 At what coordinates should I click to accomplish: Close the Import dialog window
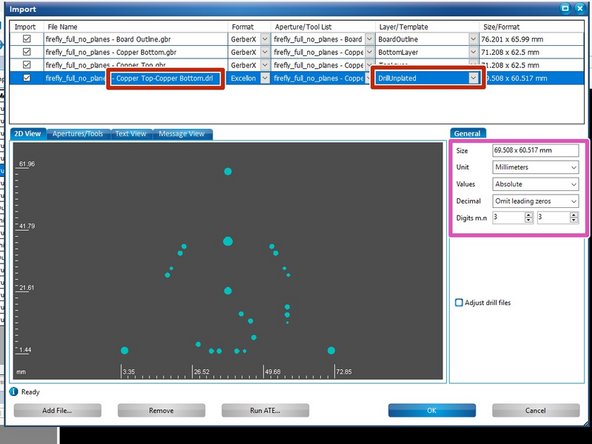580,8
